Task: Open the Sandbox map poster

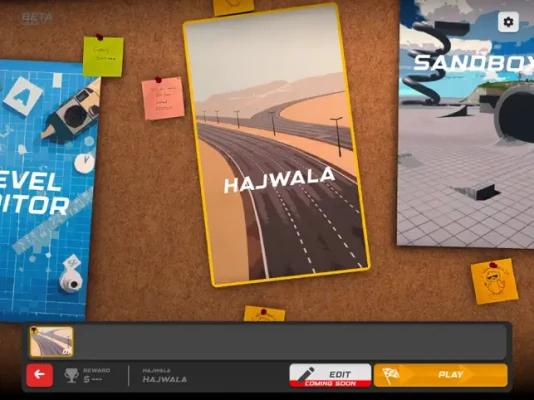Action: [466, 124]
